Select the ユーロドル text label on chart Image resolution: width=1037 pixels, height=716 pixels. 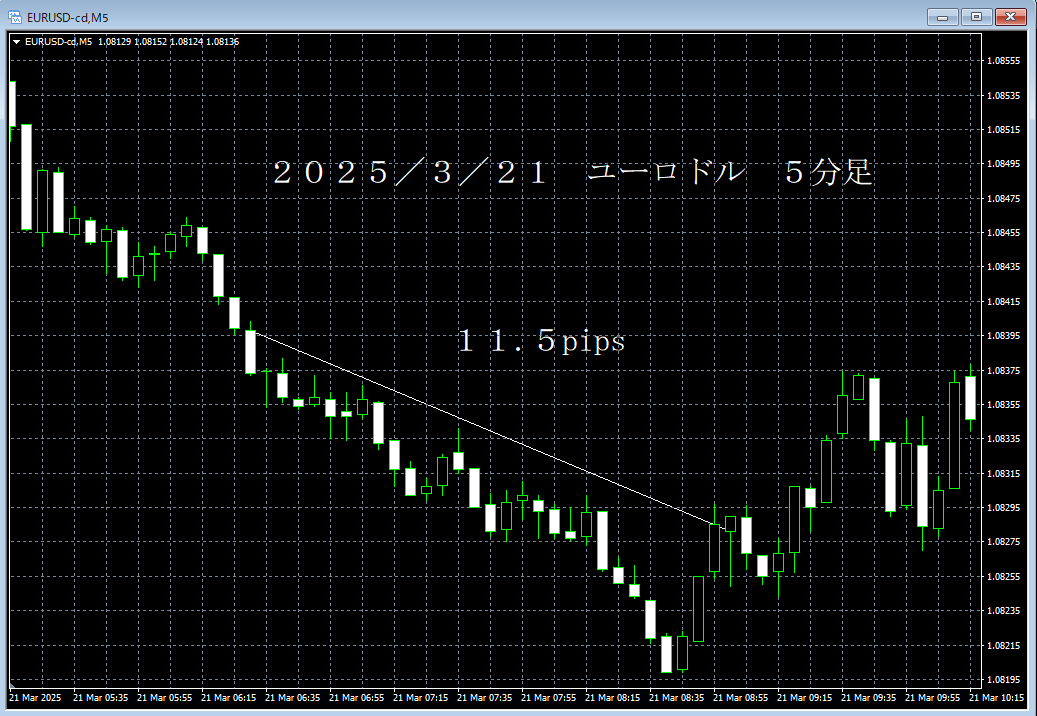(665, 172)
